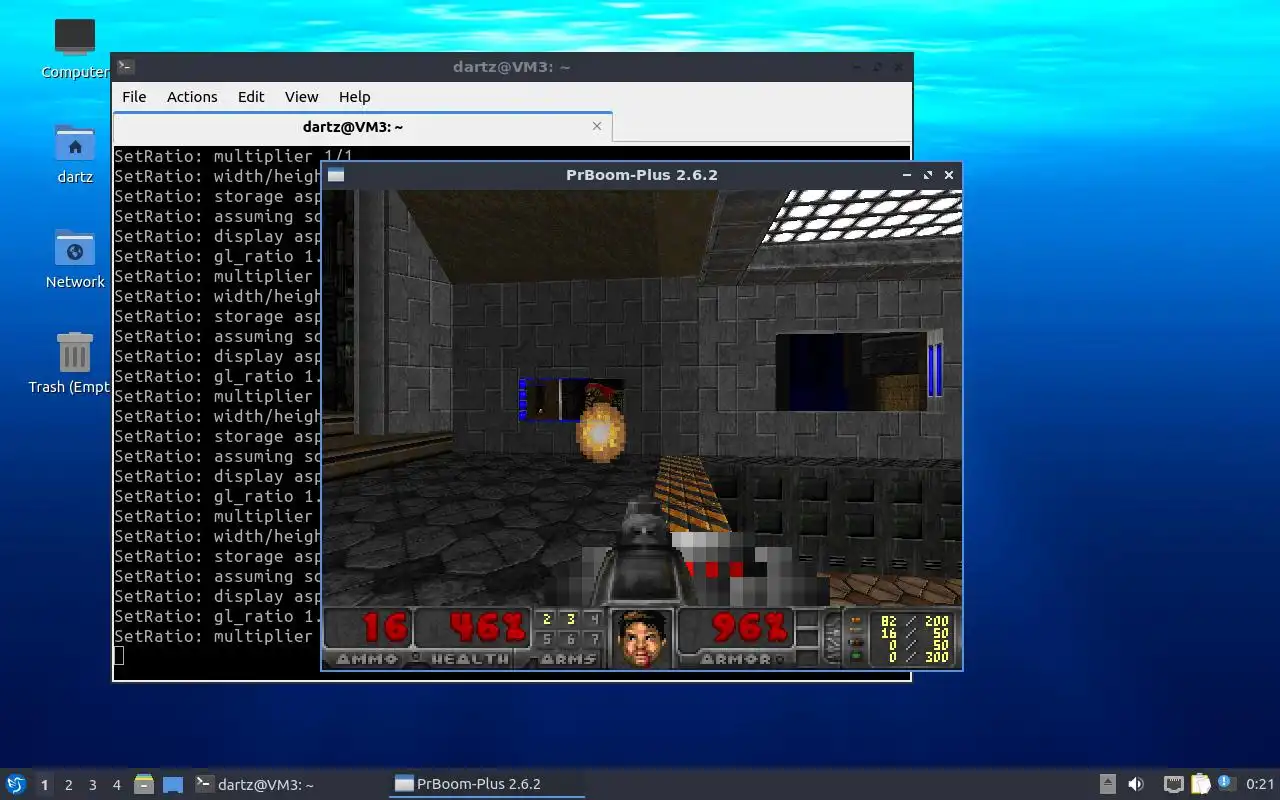The width and height of the screenshot is (1280, 800).
Task: Open the Network desktop icon
Action: coord(75,248)
